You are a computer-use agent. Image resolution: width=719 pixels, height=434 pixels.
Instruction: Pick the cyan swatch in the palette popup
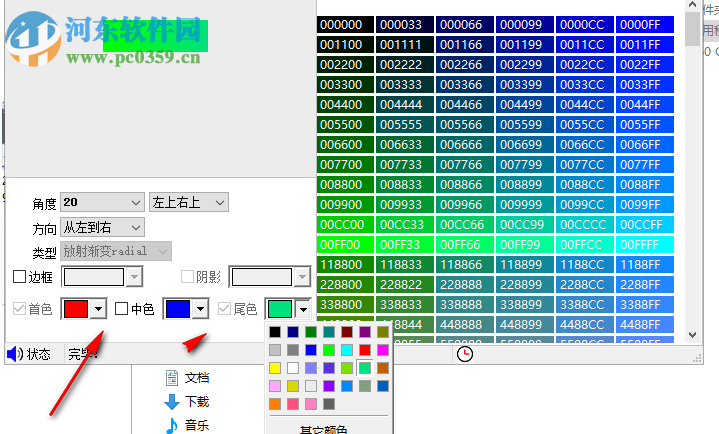(347, 350)
